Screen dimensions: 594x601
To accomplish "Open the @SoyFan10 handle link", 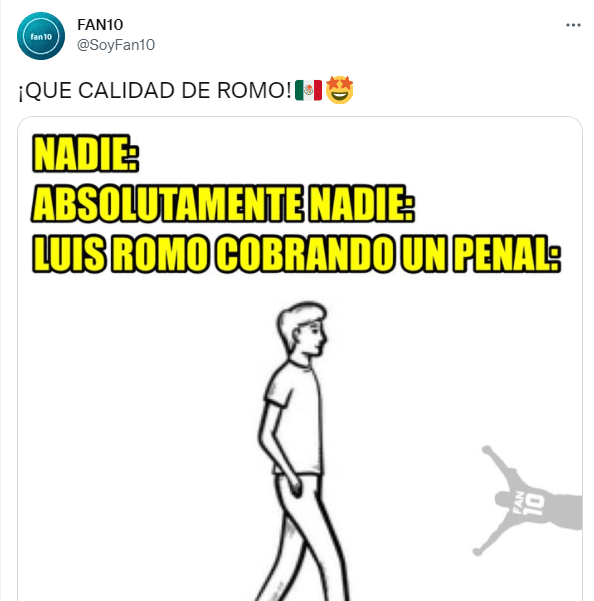I will point(116,45).
